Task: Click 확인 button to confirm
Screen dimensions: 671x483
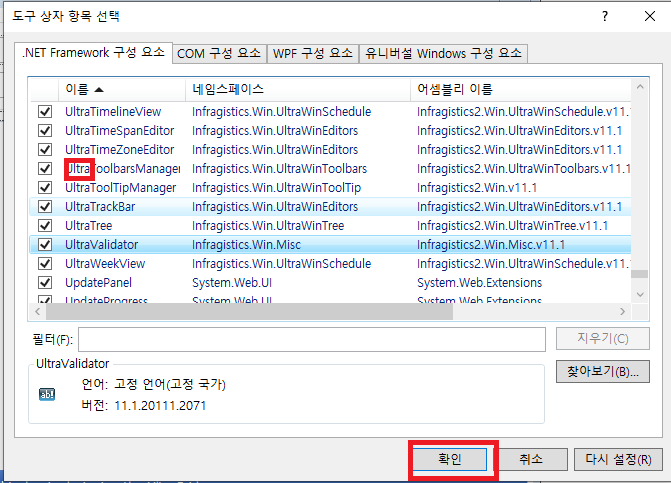Action: tap(449, 459)
